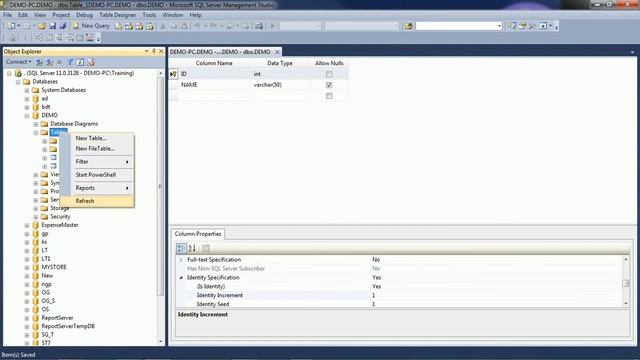This screenshot has height=360, width=640.
Task: Expand the System Databases node
Action: (27, 90)
